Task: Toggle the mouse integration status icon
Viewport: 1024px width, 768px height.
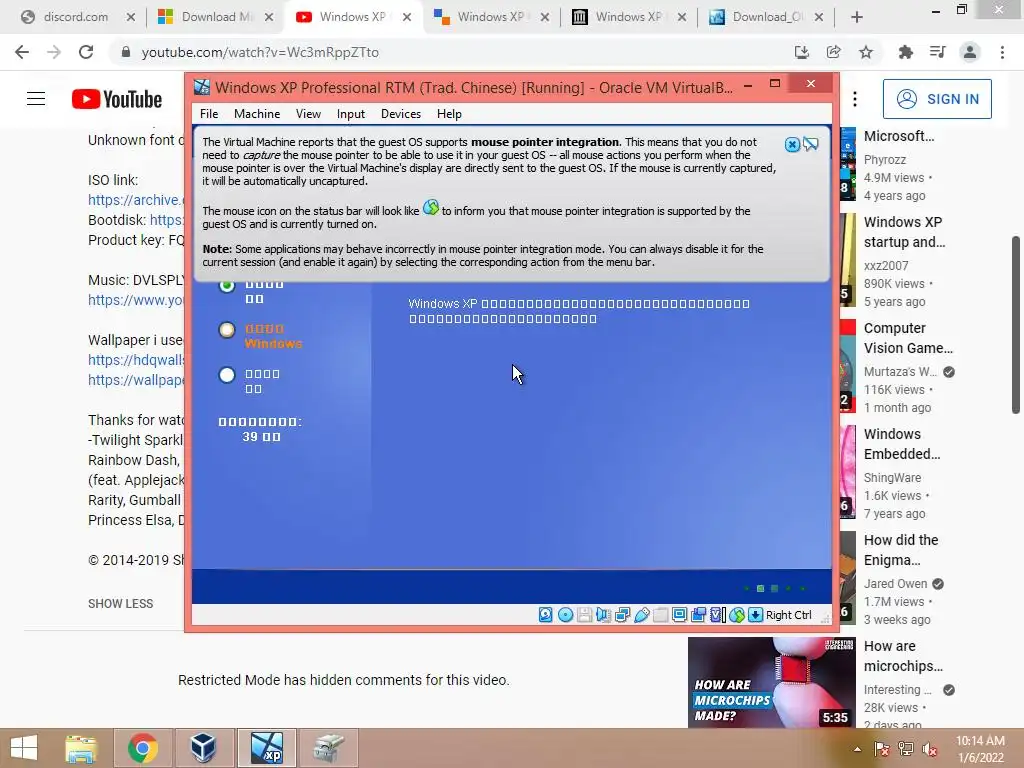Action: point(737,615)
